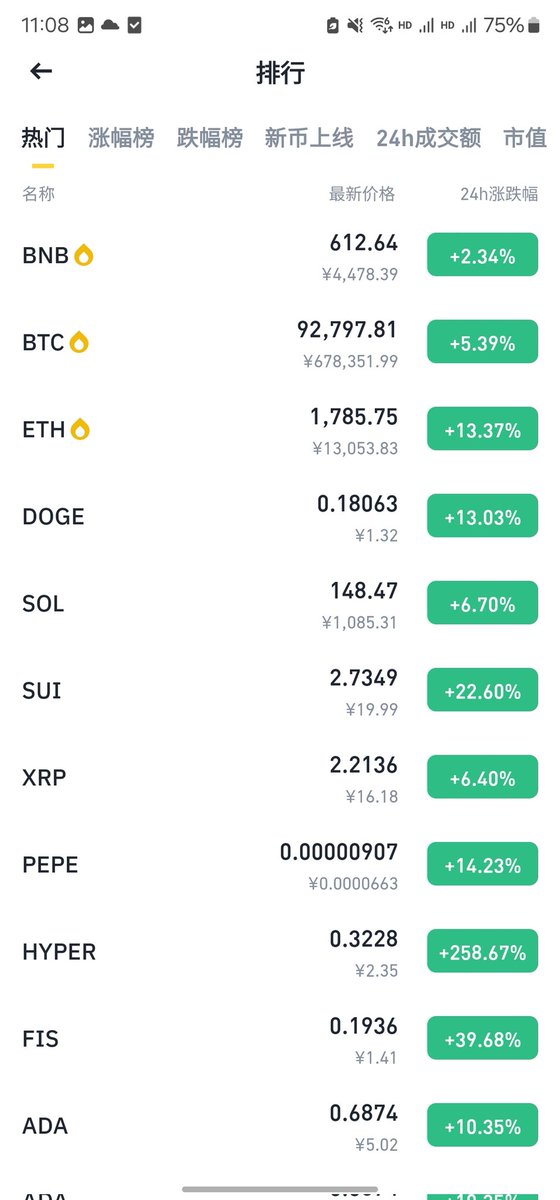560x1200 pixels.
Task: Sort by 24h涨跌幅 column header
Action: (x=499, y=194)
